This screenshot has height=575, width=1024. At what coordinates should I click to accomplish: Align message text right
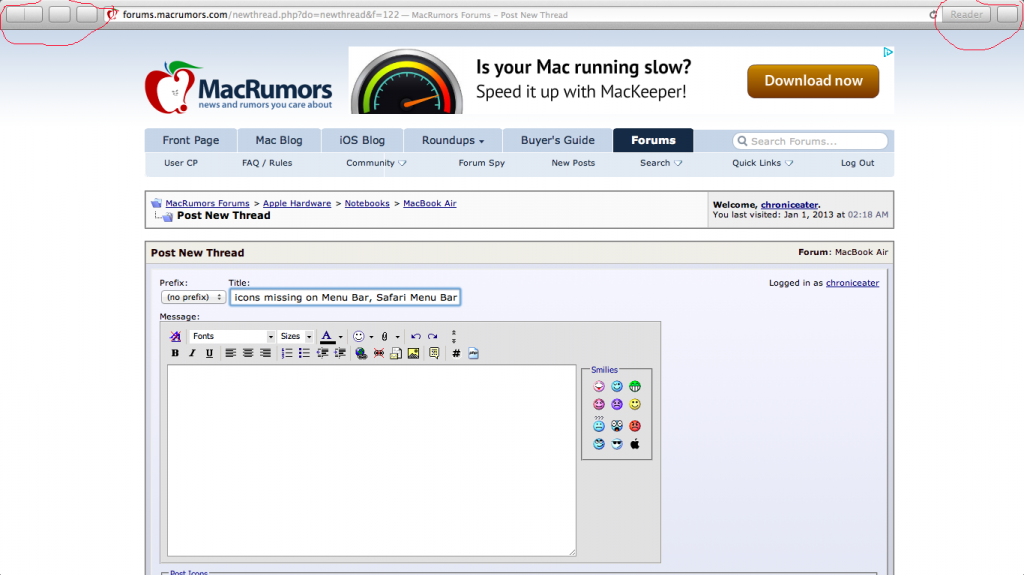(x=265, y=353)
